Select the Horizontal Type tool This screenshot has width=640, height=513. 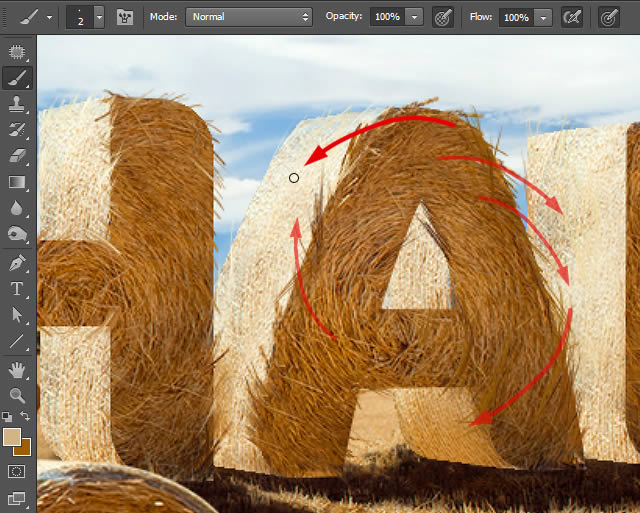click(x=17, y=289)
